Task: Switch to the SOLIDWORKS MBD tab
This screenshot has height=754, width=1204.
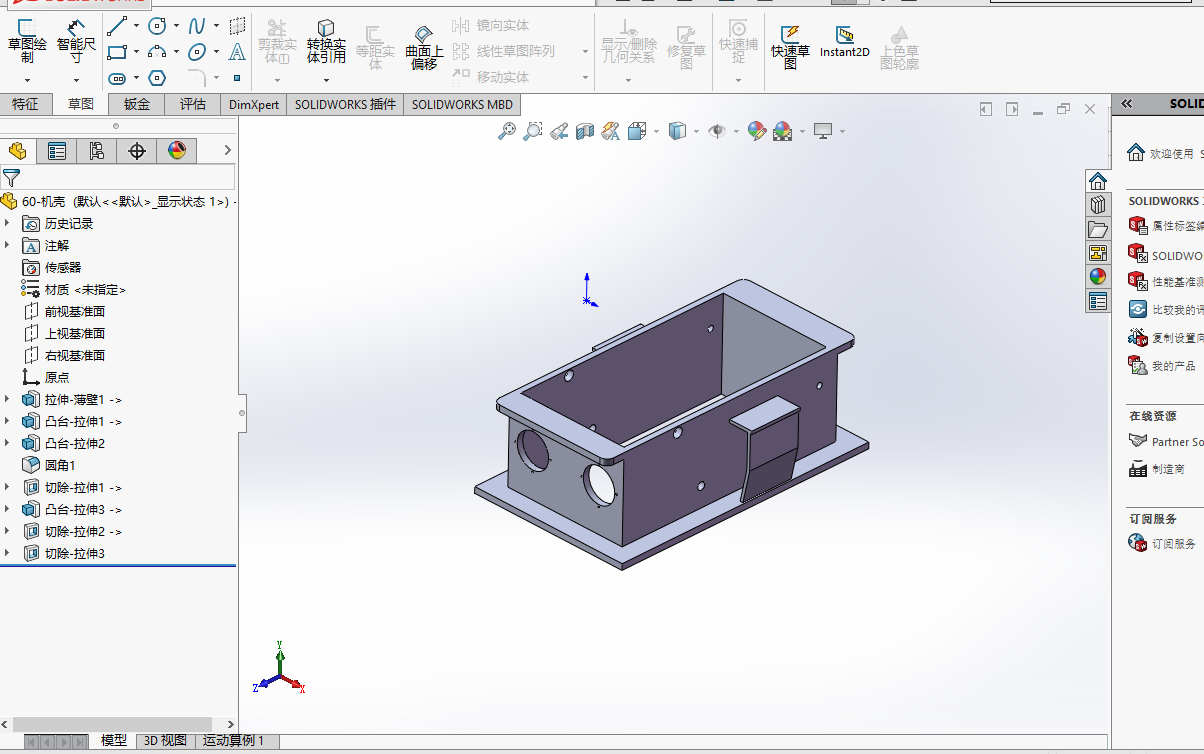Action: pyautogui.click(x=462, y=104)
